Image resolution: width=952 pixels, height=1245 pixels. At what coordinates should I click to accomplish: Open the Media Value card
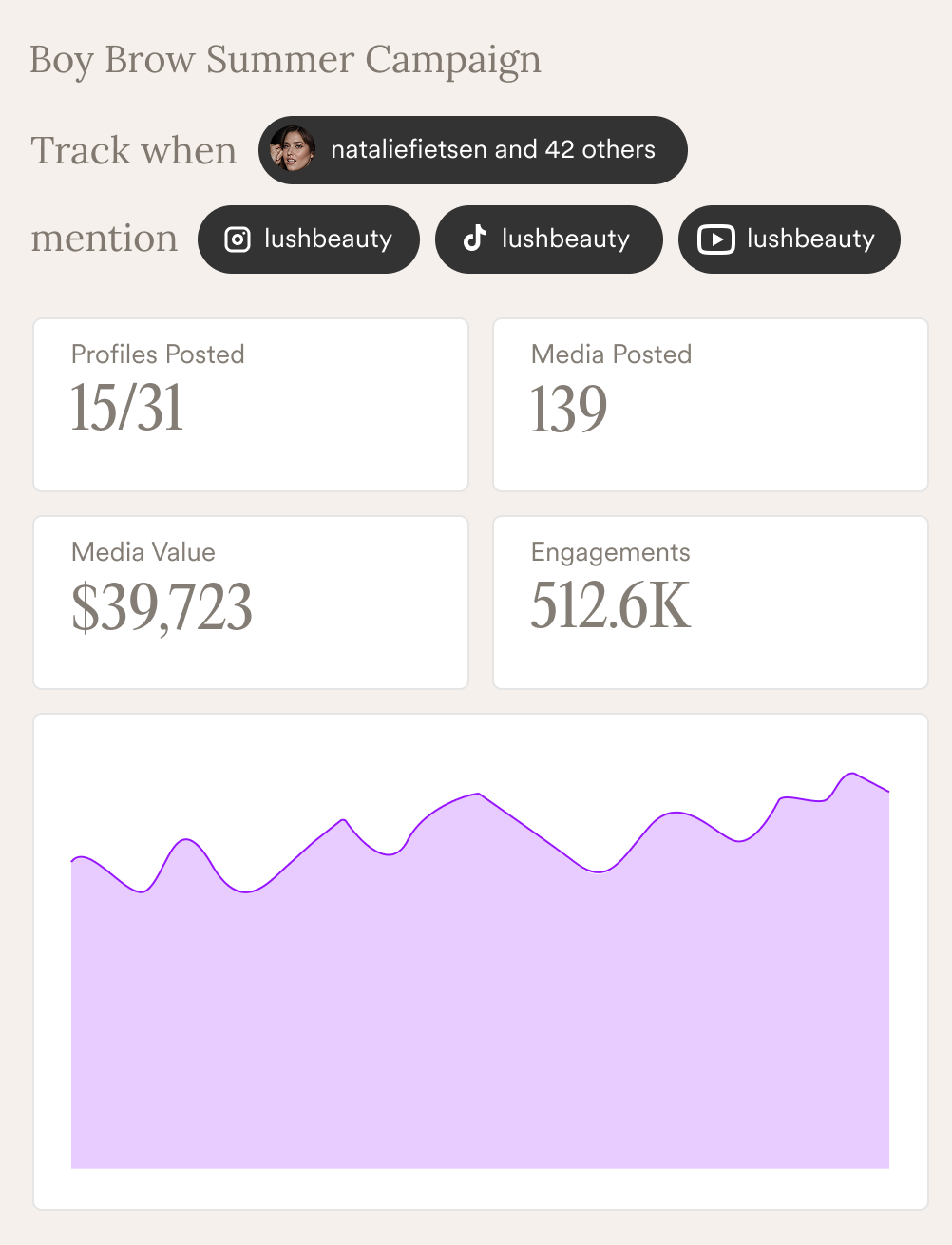(250, 602)
